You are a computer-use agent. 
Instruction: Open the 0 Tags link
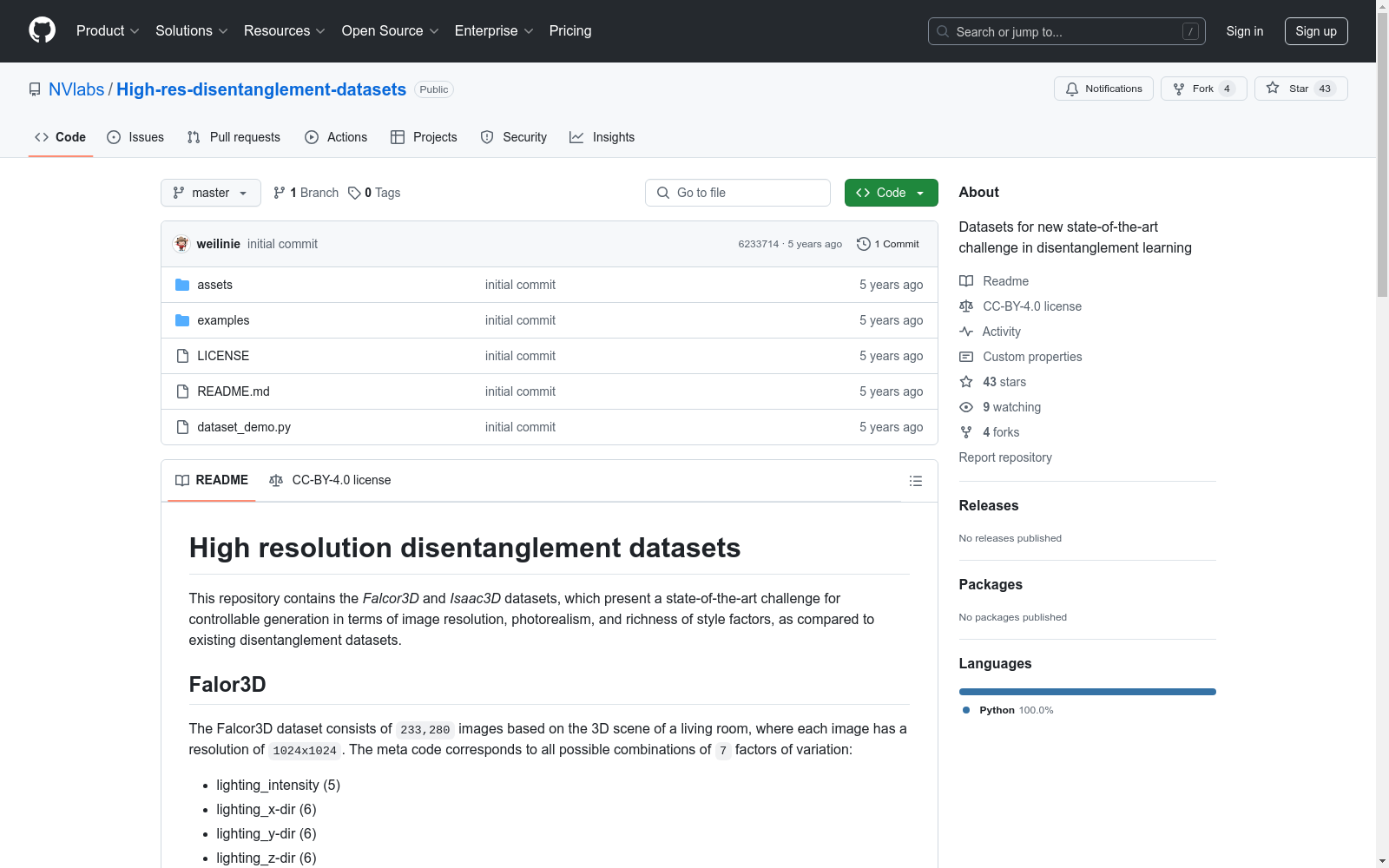click(x=374, y=193)
